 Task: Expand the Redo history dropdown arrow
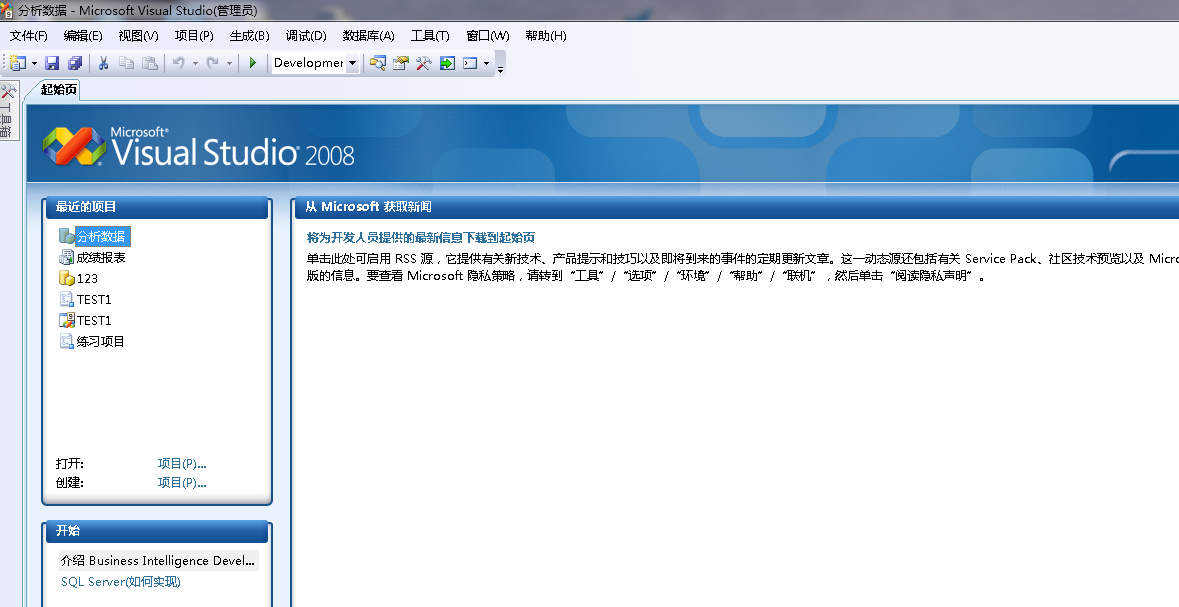coord(229,63)
